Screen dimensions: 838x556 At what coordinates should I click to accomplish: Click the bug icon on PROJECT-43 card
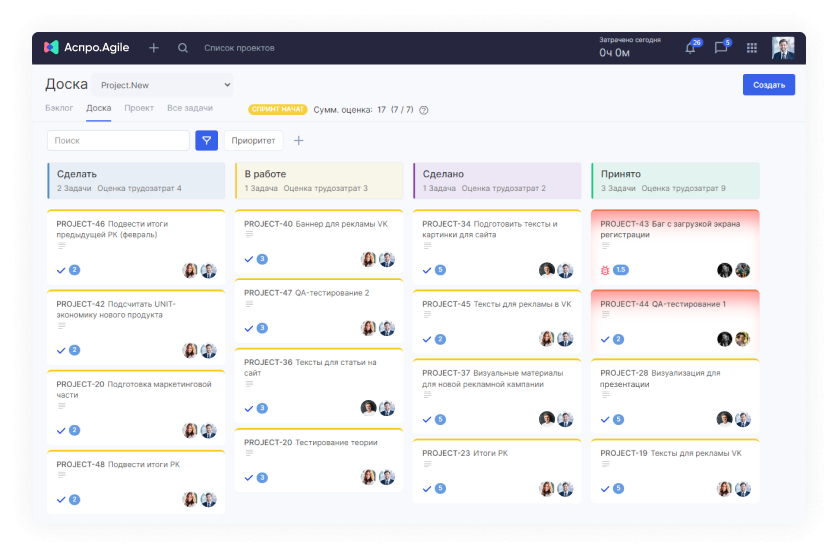click(605, 271)
